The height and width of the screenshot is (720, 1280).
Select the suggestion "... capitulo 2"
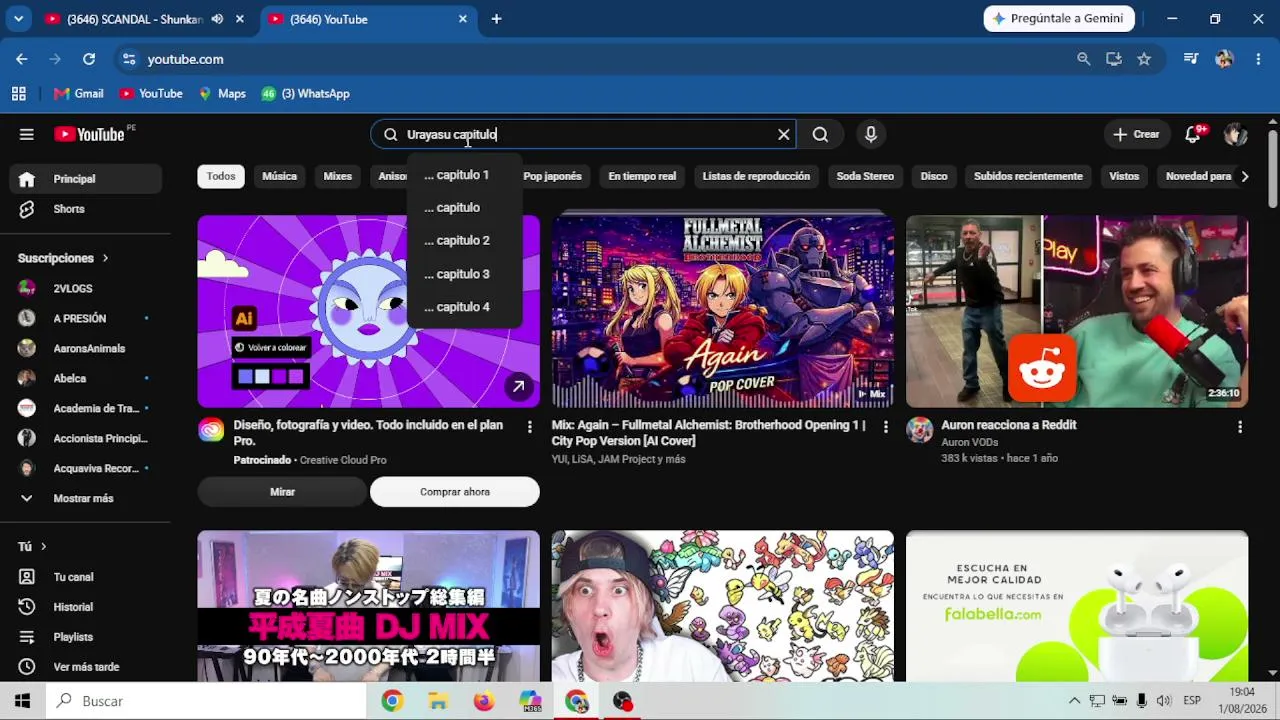coord(464,240)
